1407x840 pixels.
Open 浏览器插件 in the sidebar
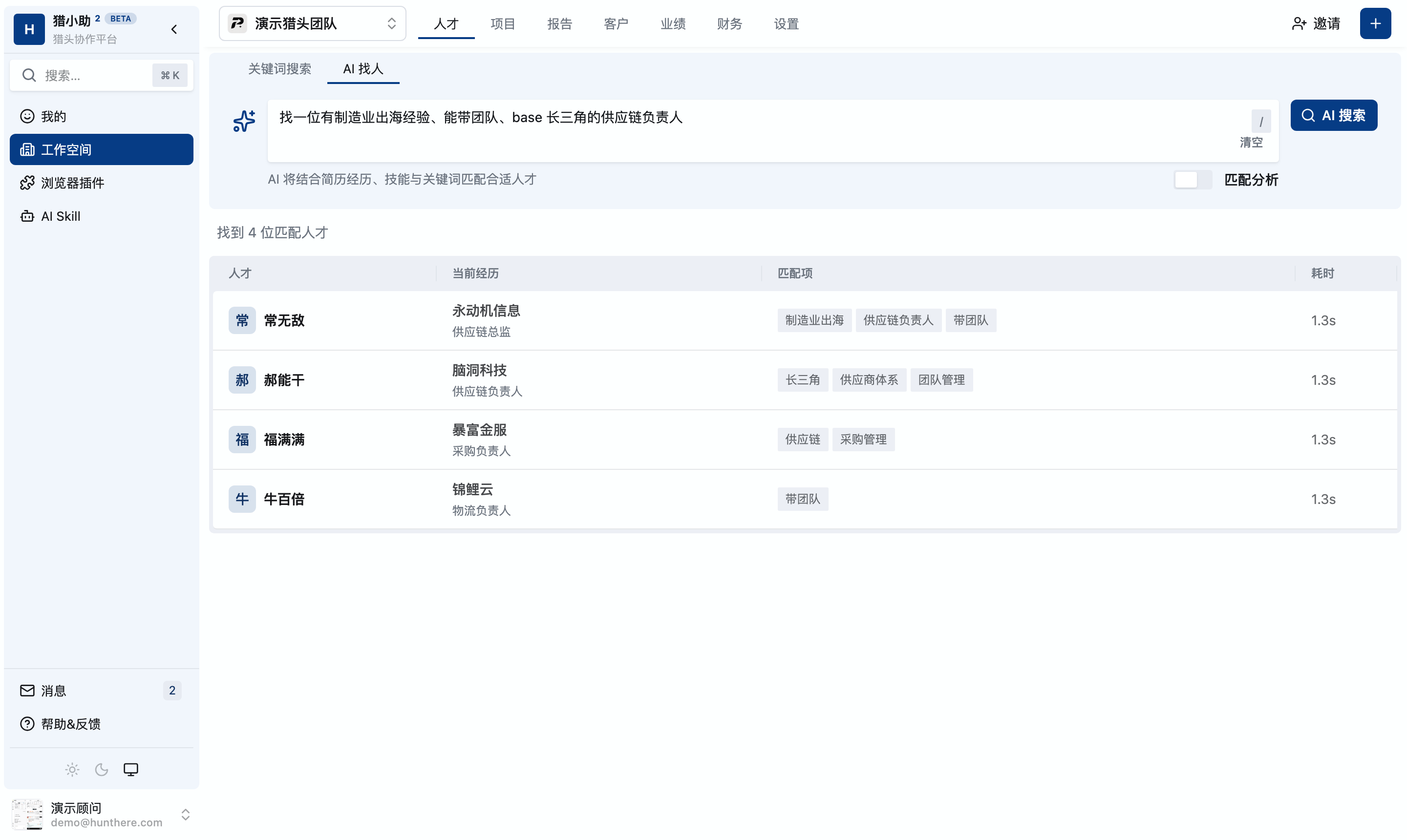pyautogui.click(x=101, y=183)
